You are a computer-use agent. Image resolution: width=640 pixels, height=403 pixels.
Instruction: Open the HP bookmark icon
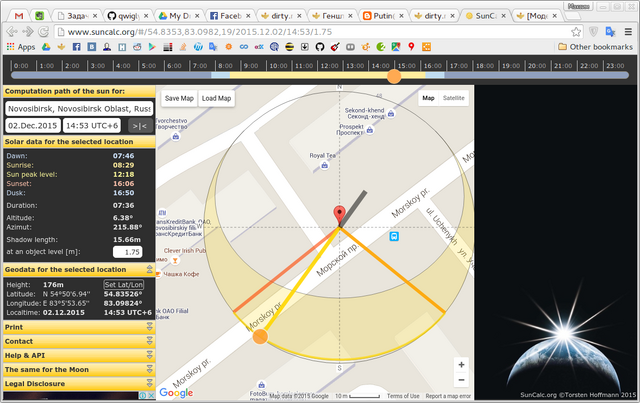click(x=198, y=47)
